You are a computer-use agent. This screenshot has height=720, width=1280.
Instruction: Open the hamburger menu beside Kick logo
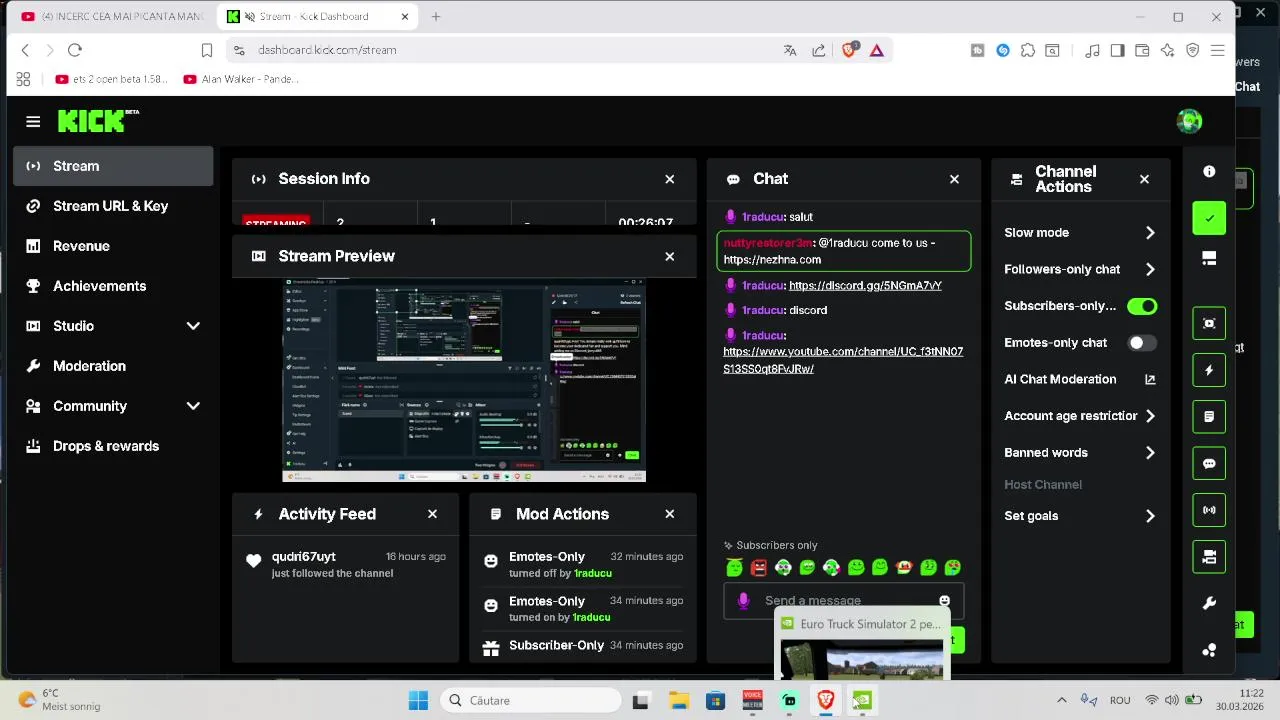[33, 122]
